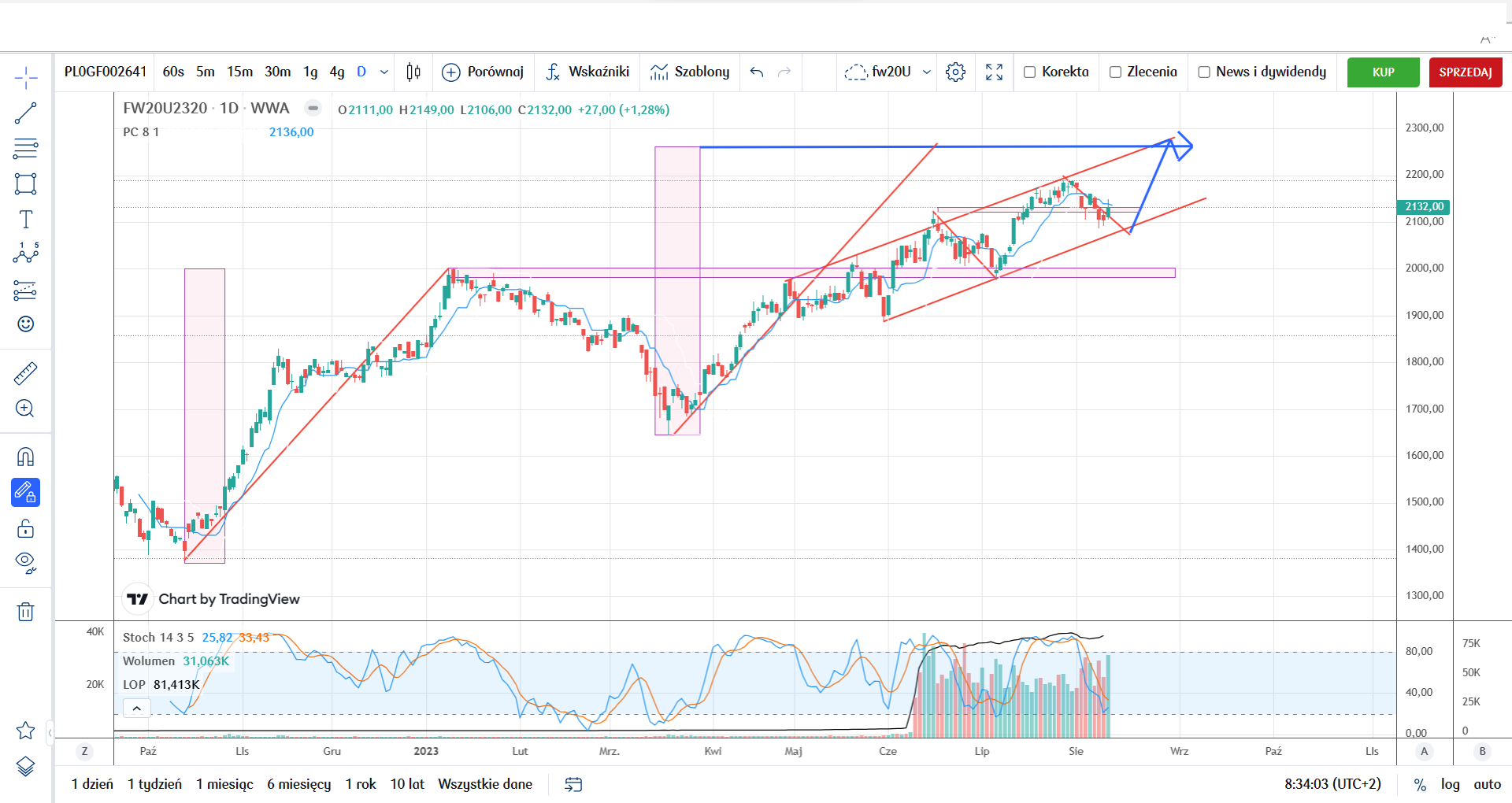
Task: Collapse the indicator legend arrow
Action: [137, 709]
